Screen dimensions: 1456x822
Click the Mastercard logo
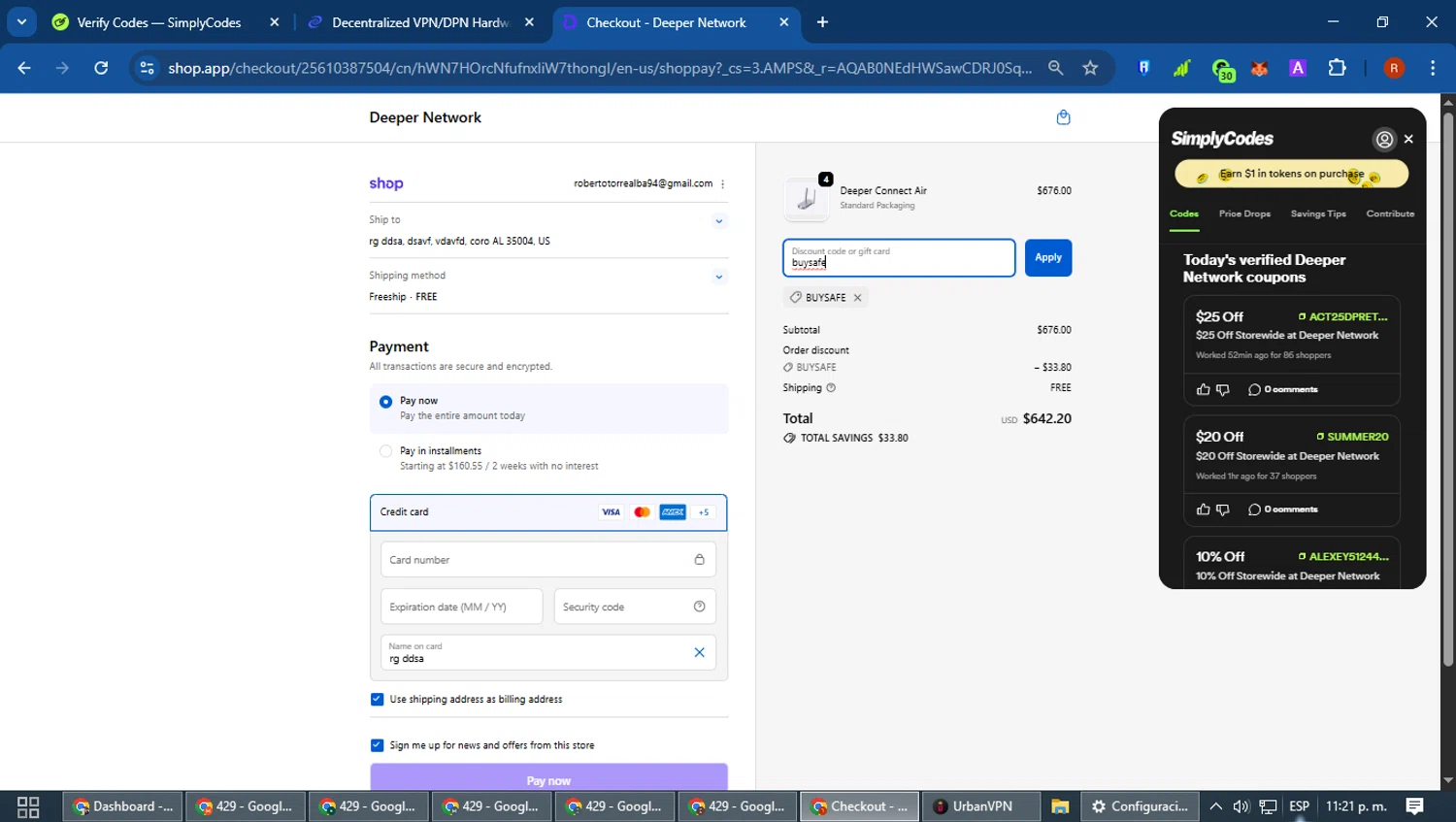tap(642, 512)
